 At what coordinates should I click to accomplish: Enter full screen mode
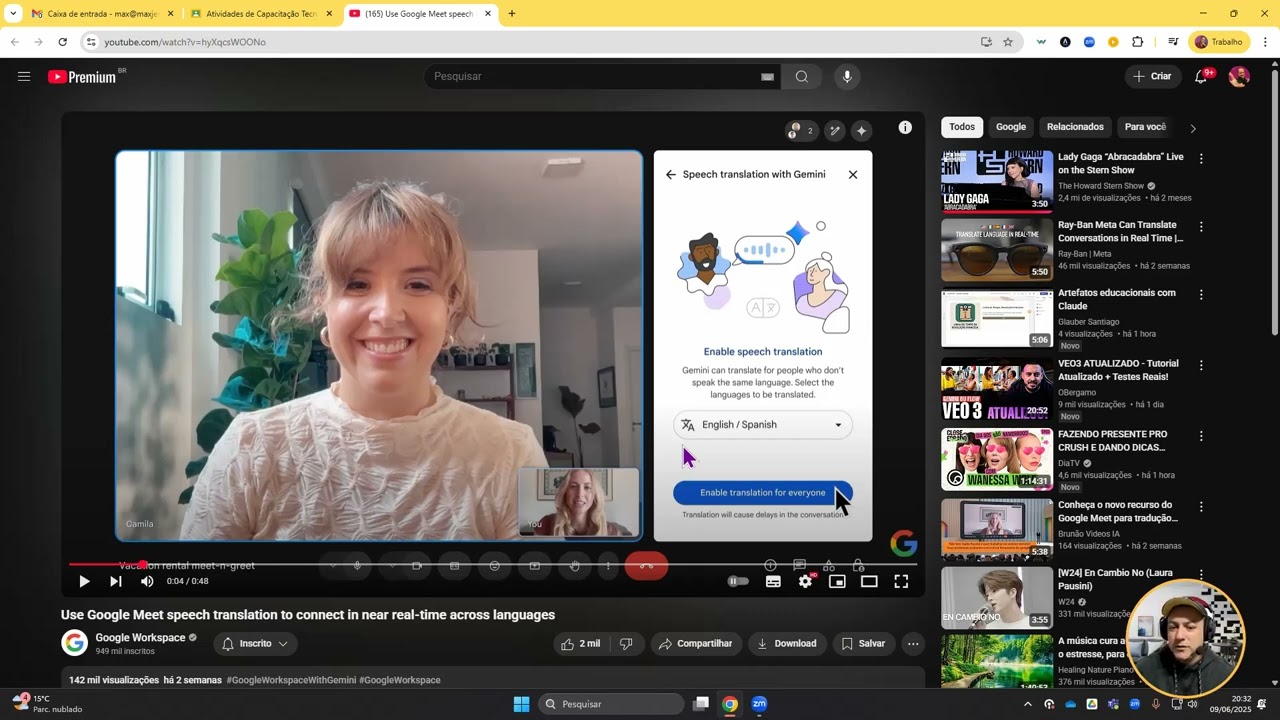901,581
